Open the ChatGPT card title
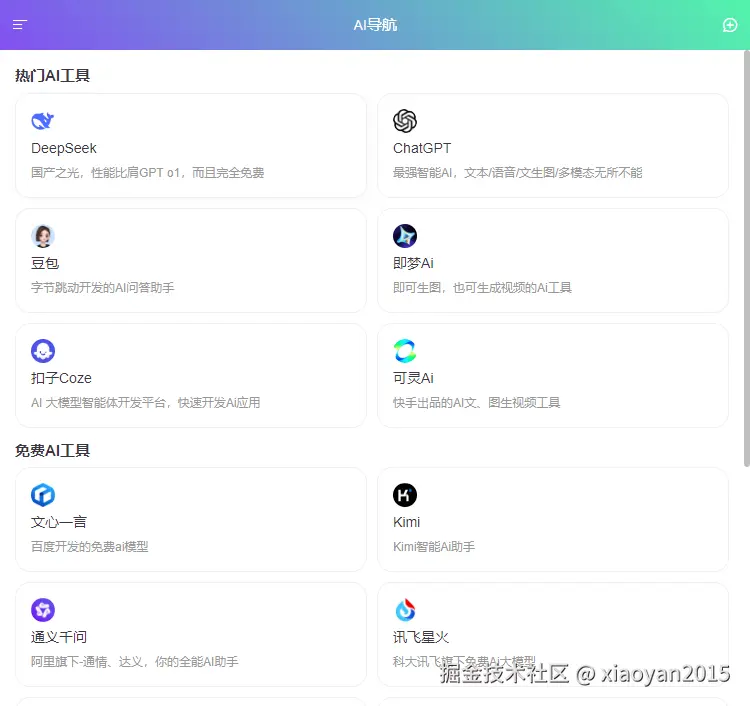The width and height of the screenshot is (750, 706). coord(422,148)
